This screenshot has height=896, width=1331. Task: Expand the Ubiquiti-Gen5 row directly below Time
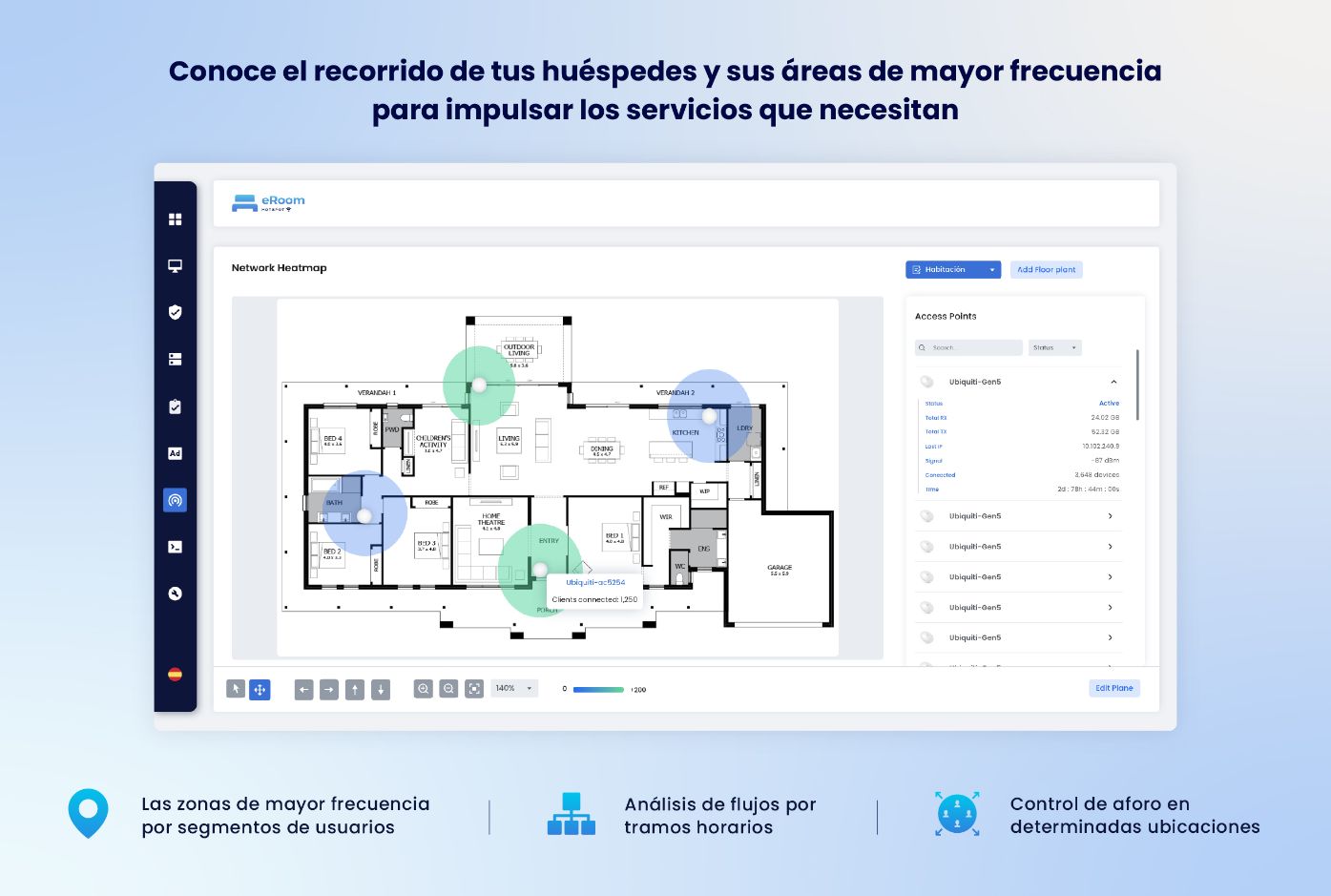1018,516
